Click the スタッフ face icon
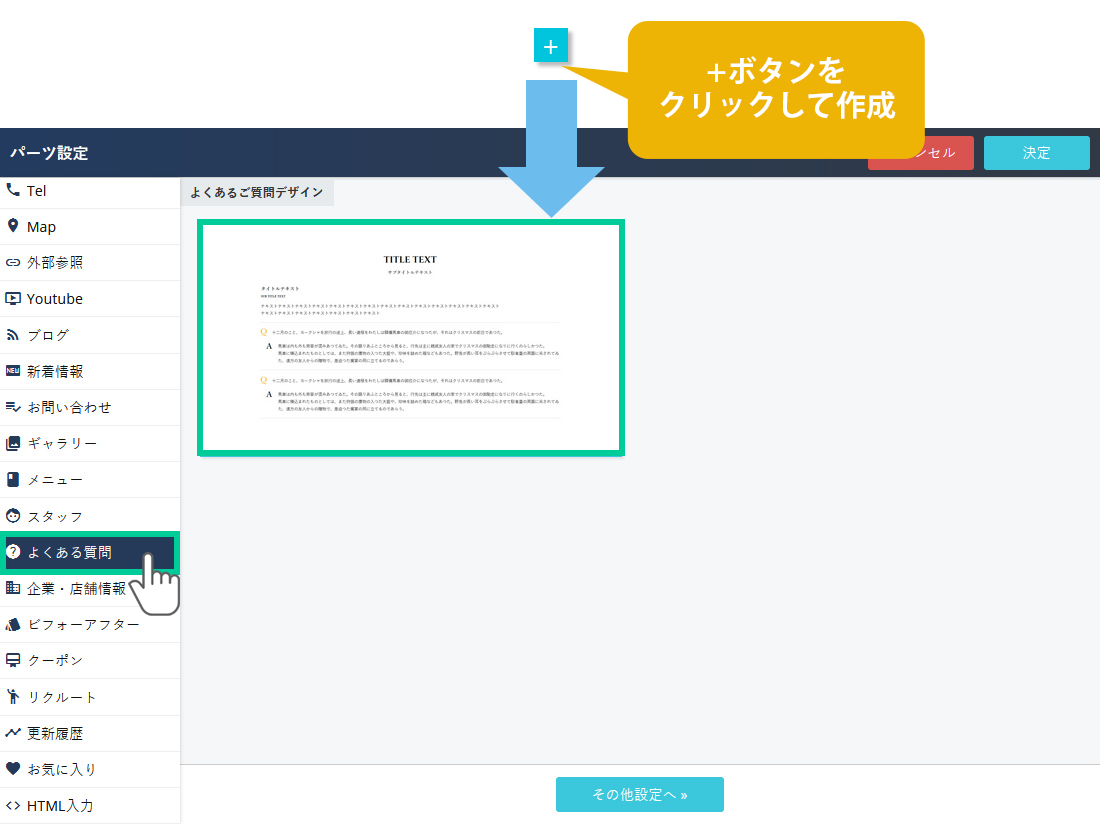 [x=13, y=516]
